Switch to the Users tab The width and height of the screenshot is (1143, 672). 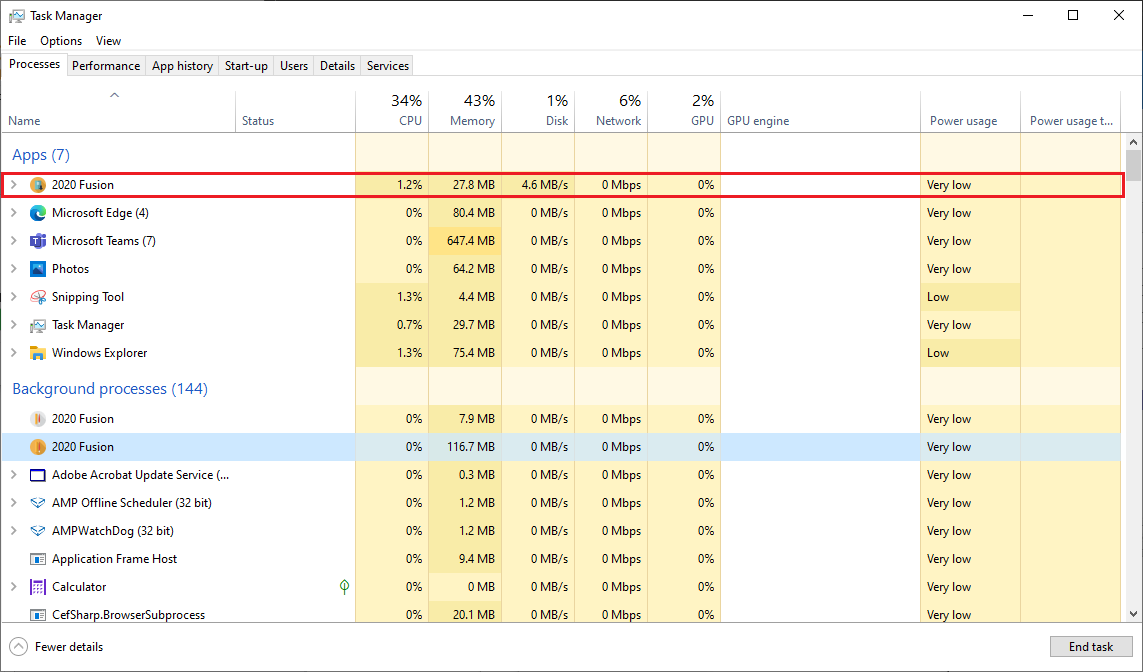tap(294, 66)
